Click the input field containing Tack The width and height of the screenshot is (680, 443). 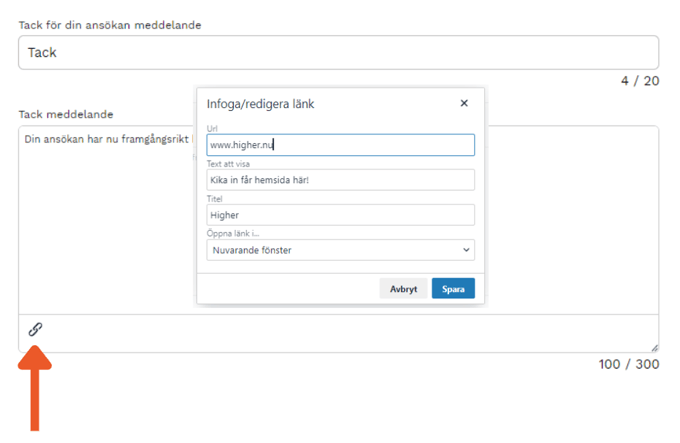[x=338, y=53]
